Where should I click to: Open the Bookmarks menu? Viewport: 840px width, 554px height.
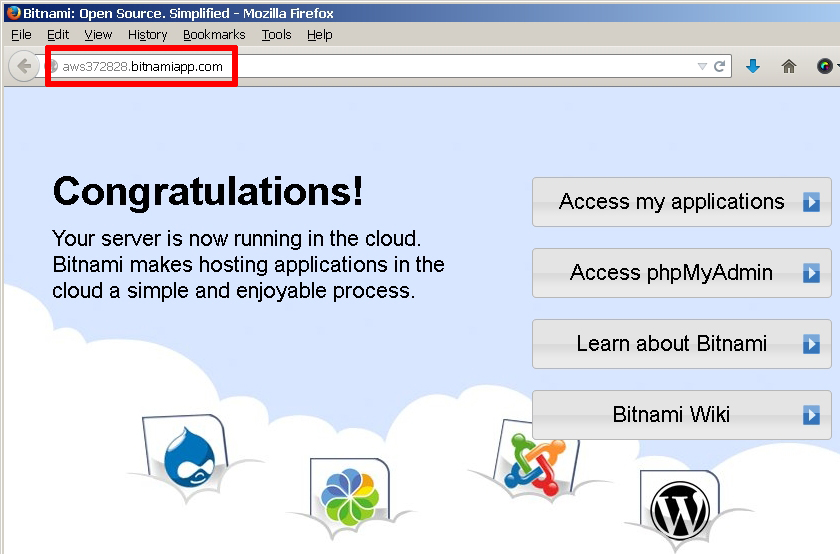click(x=214, y=35)
